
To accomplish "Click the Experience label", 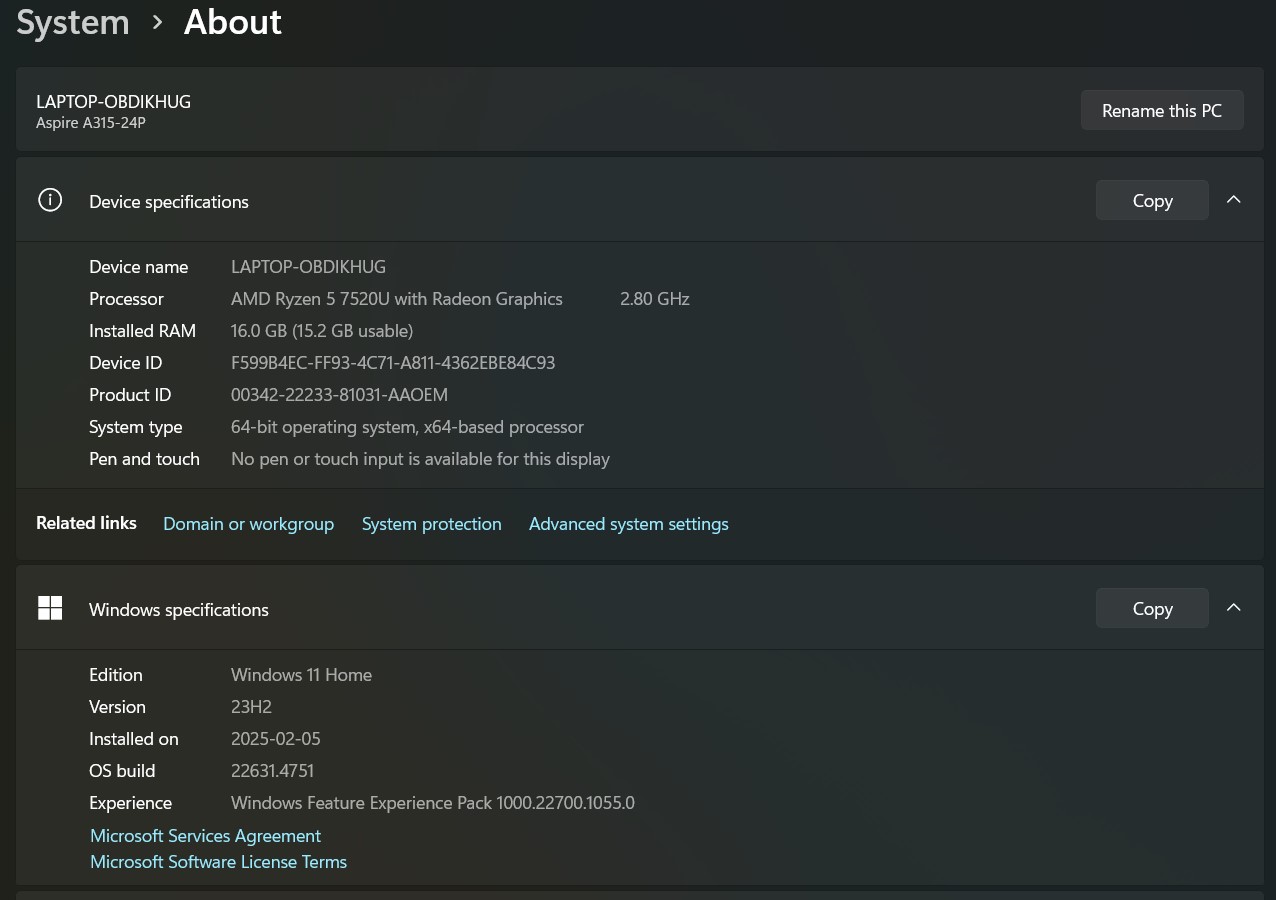I will point(130,803).
